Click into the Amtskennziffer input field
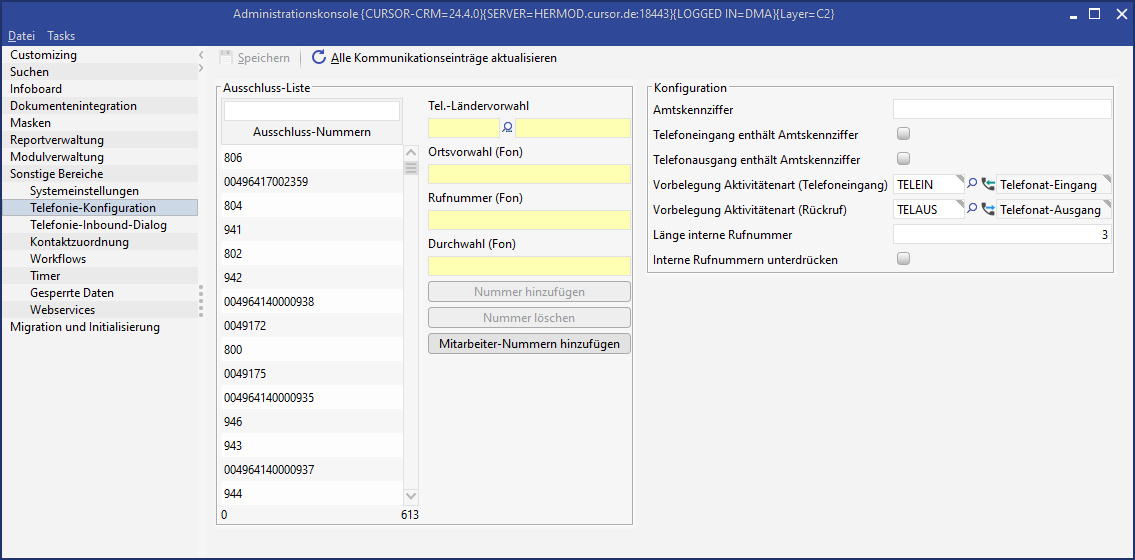The image size is (1135, 560). pos(1001,109)
